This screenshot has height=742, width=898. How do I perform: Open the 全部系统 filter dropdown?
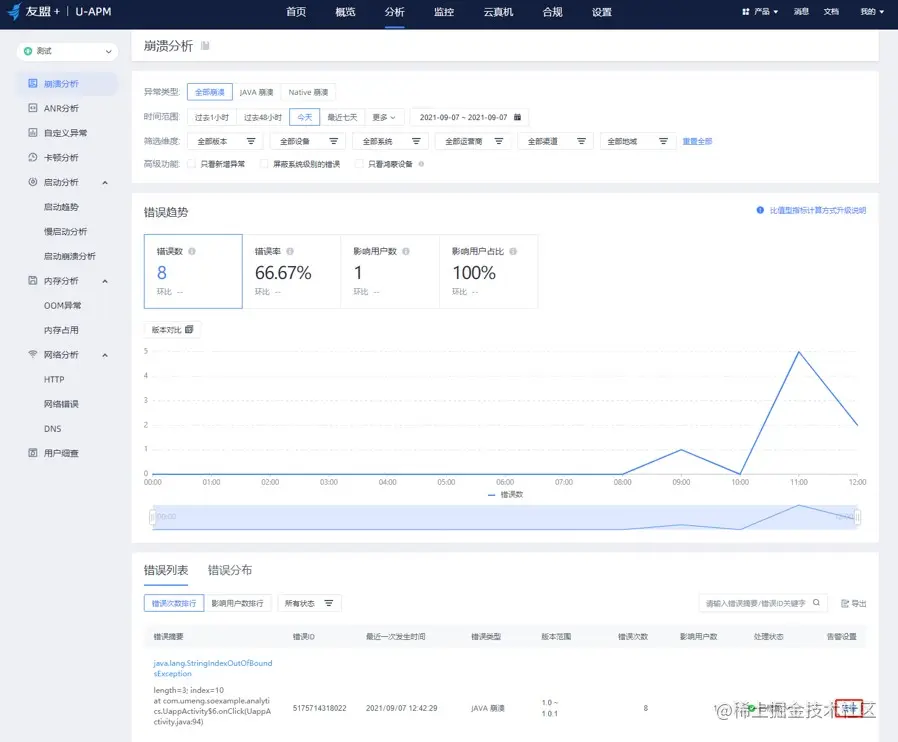point(391,141)
